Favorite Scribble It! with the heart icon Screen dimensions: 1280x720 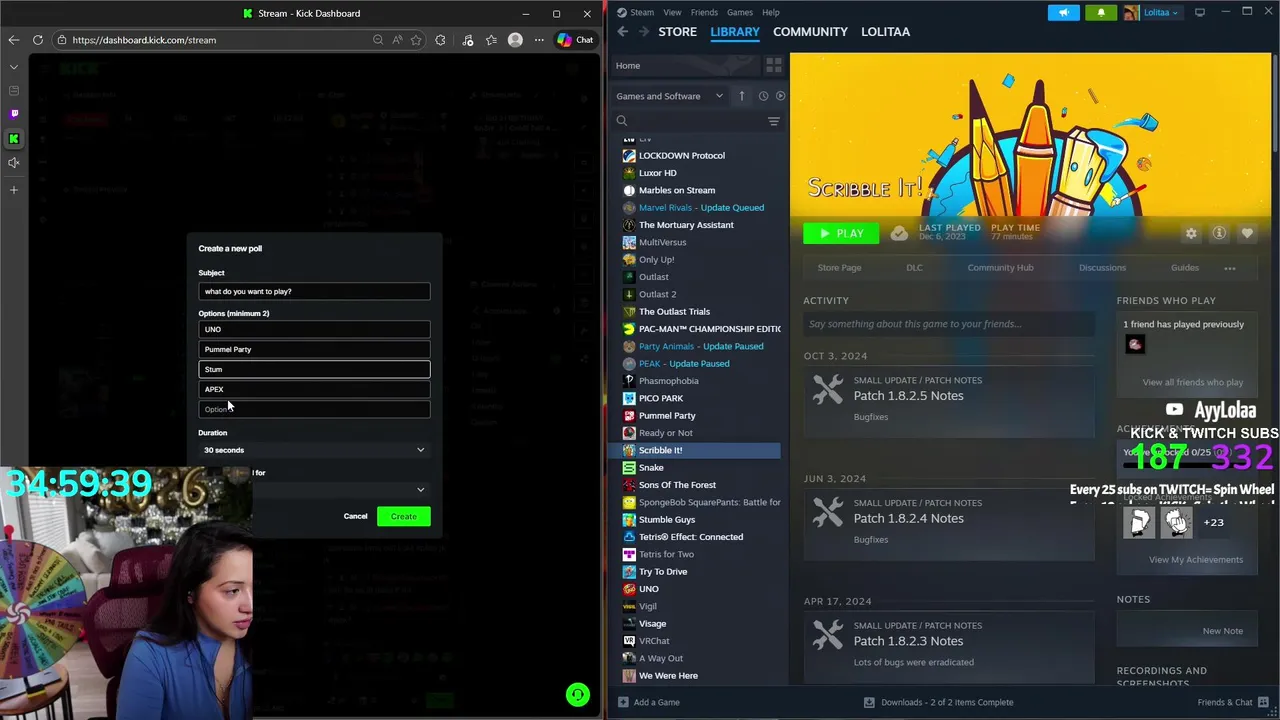click(1247, 233)
